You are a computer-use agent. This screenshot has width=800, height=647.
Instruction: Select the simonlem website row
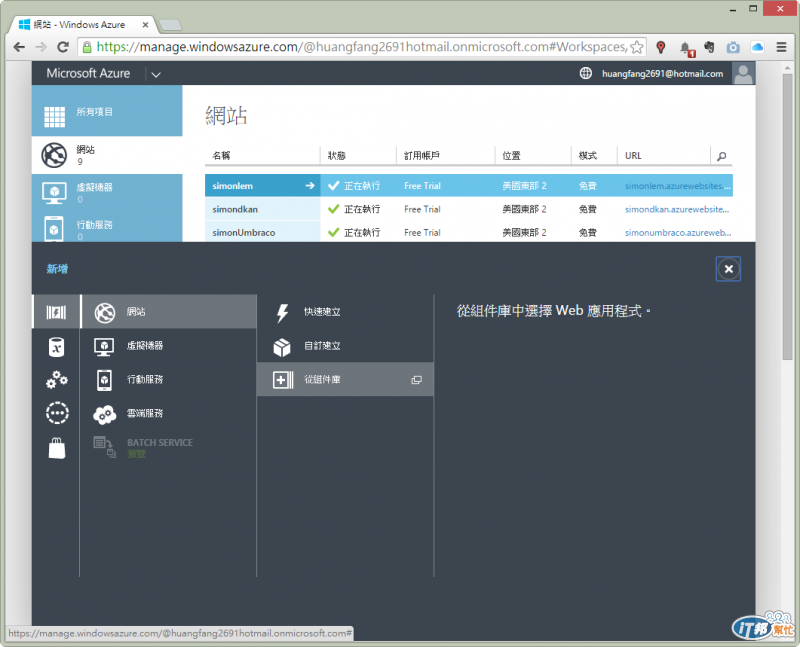pyautogui.click(x=469, y=186)
